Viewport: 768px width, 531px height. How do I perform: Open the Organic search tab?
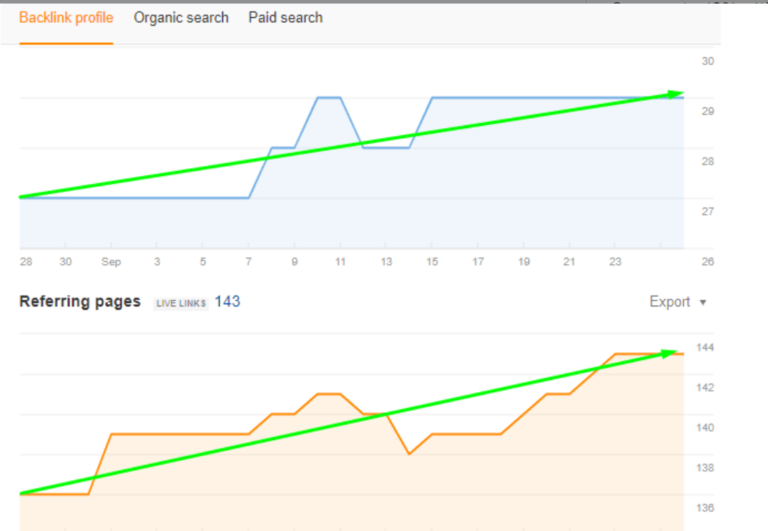[181, 18]
